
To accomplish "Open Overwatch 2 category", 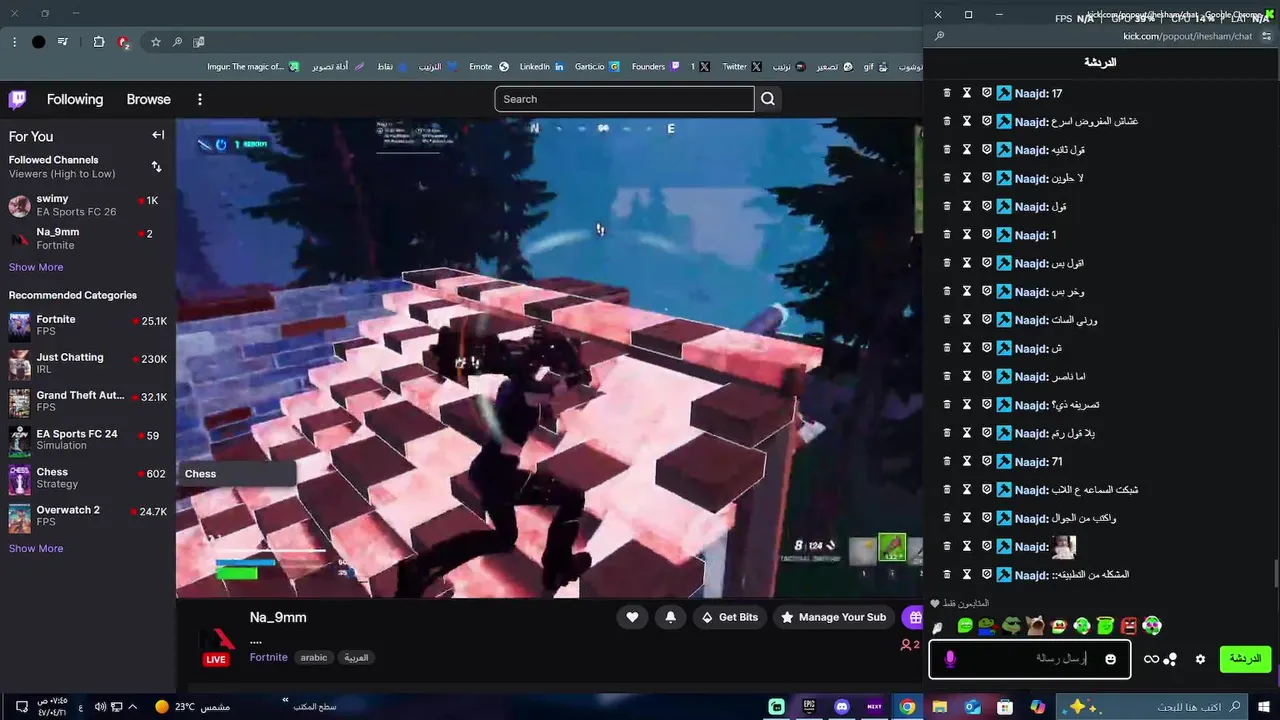I will pyautogui.click(x=88, y=516).
